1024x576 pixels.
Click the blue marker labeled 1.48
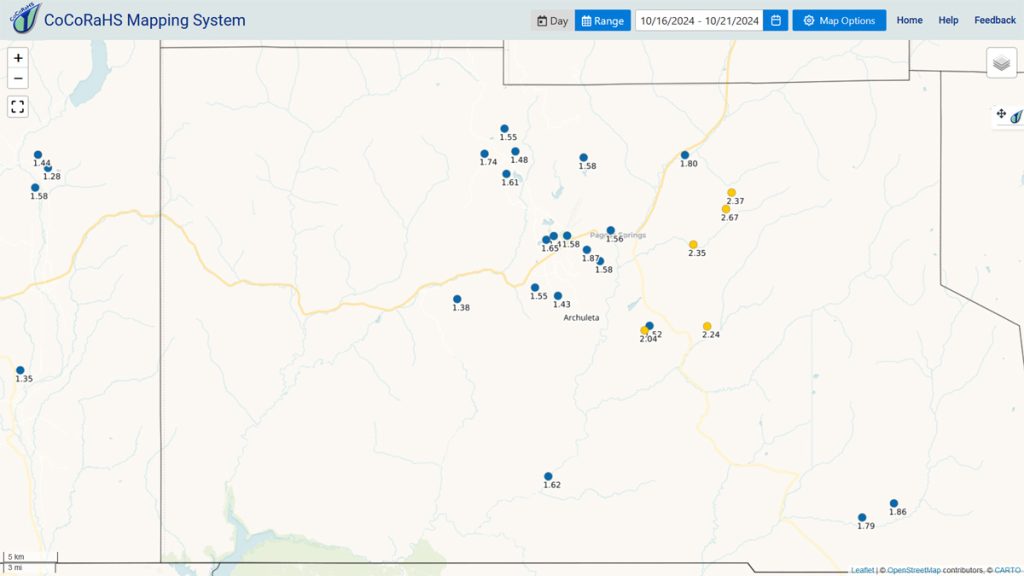pos(515,152)
